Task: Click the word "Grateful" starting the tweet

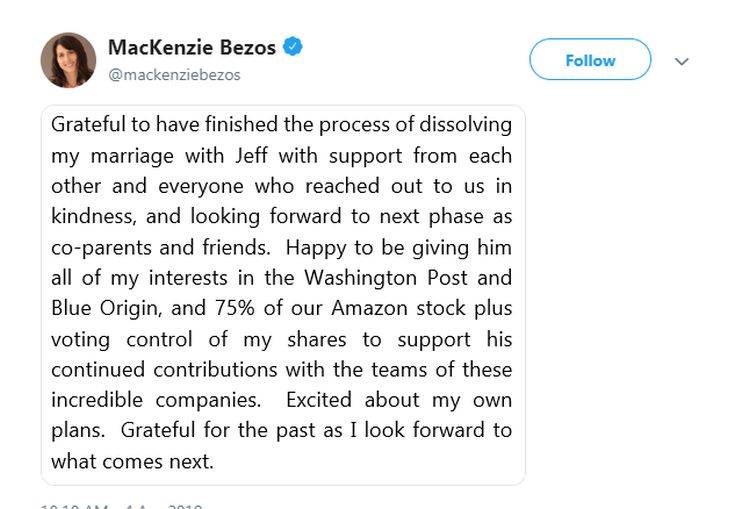Action: [91, 125]
